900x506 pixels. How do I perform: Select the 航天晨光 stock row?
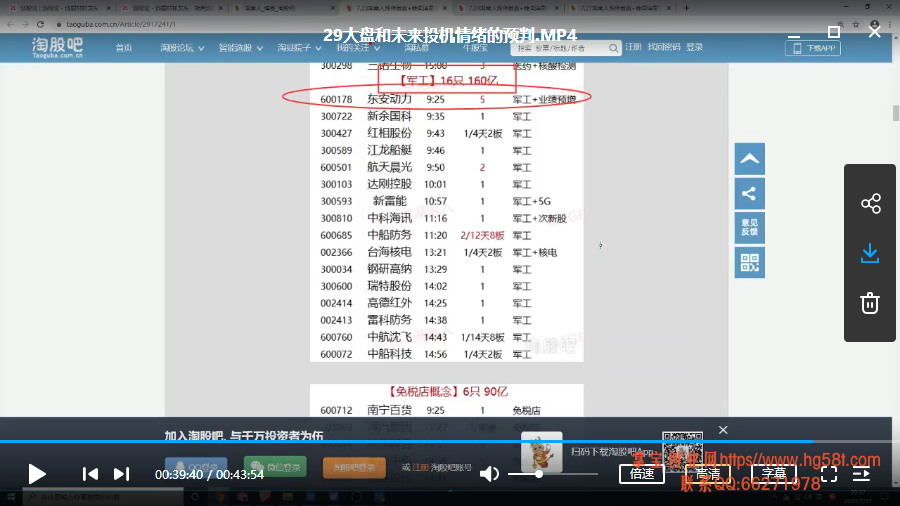[447, 168]
